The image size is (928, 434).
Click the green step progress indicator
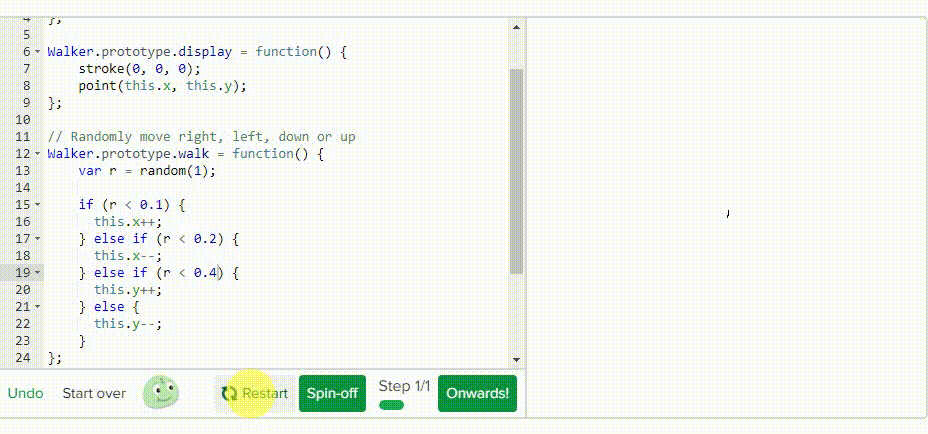[391, 406]
